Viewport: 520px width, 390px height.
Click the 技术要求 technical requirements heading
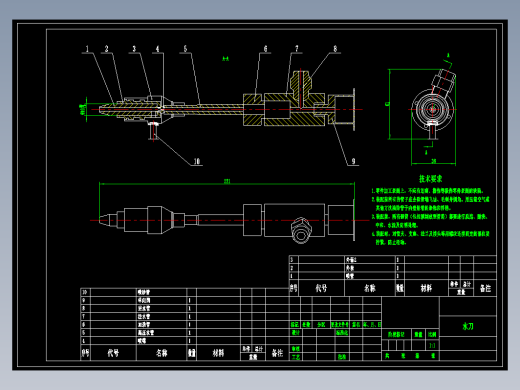pos(431,179)
